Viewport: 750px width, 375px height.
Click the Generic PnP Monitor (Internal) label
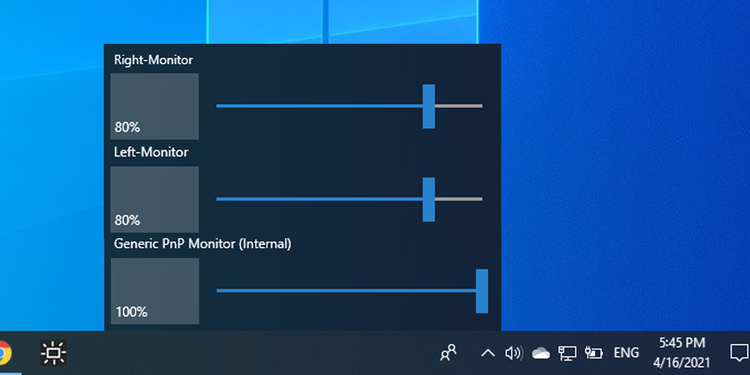[x=202, y=244]
